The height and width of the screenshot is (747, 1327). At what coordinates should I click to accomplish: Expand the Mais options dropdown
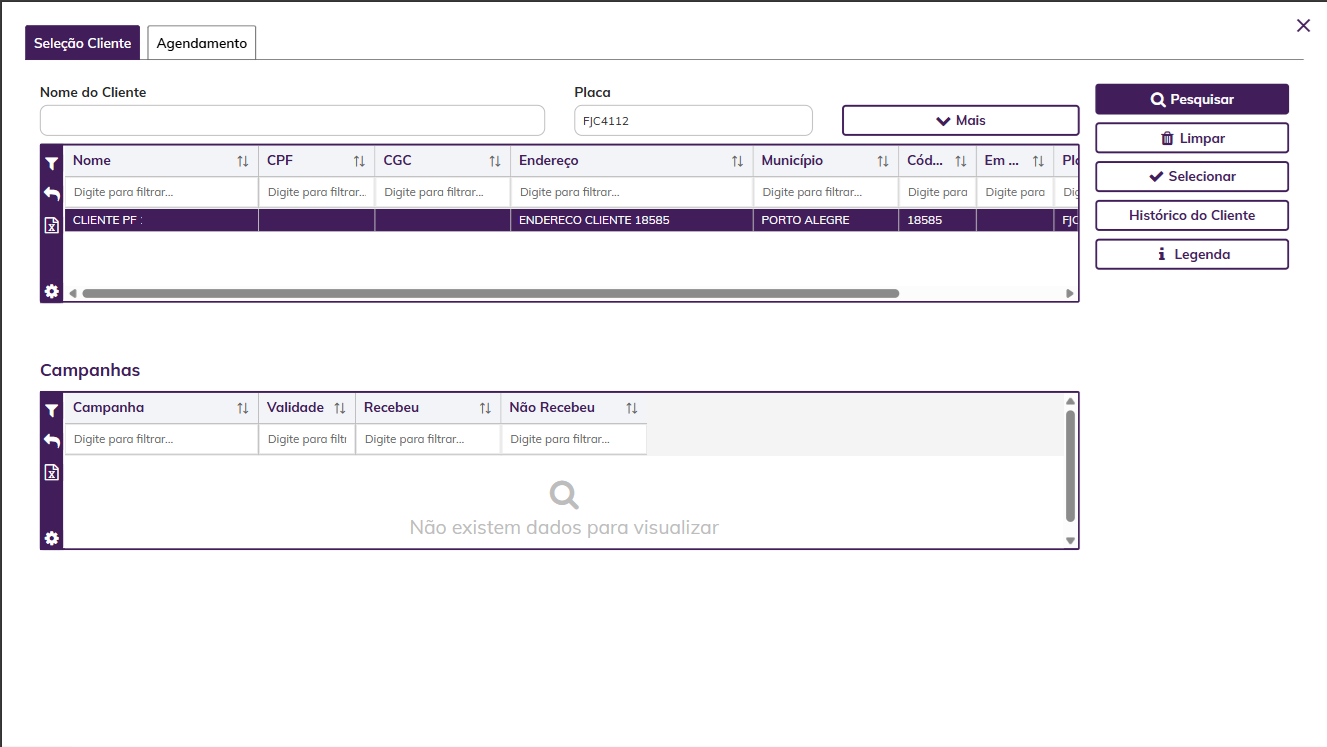(x=960, y=120)
